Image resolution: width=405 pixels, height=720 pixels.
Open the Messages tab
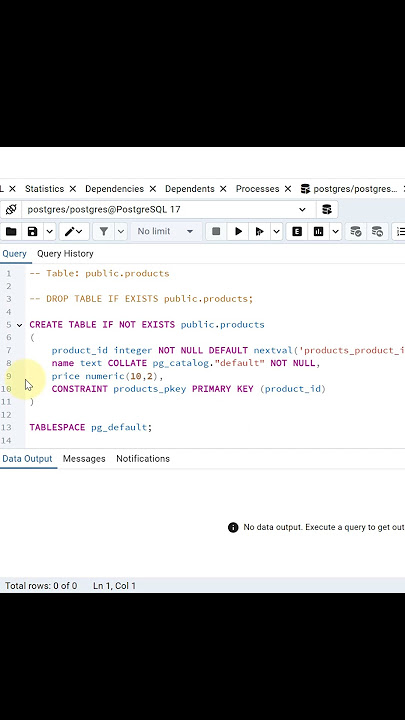click(x=84, y=459)
